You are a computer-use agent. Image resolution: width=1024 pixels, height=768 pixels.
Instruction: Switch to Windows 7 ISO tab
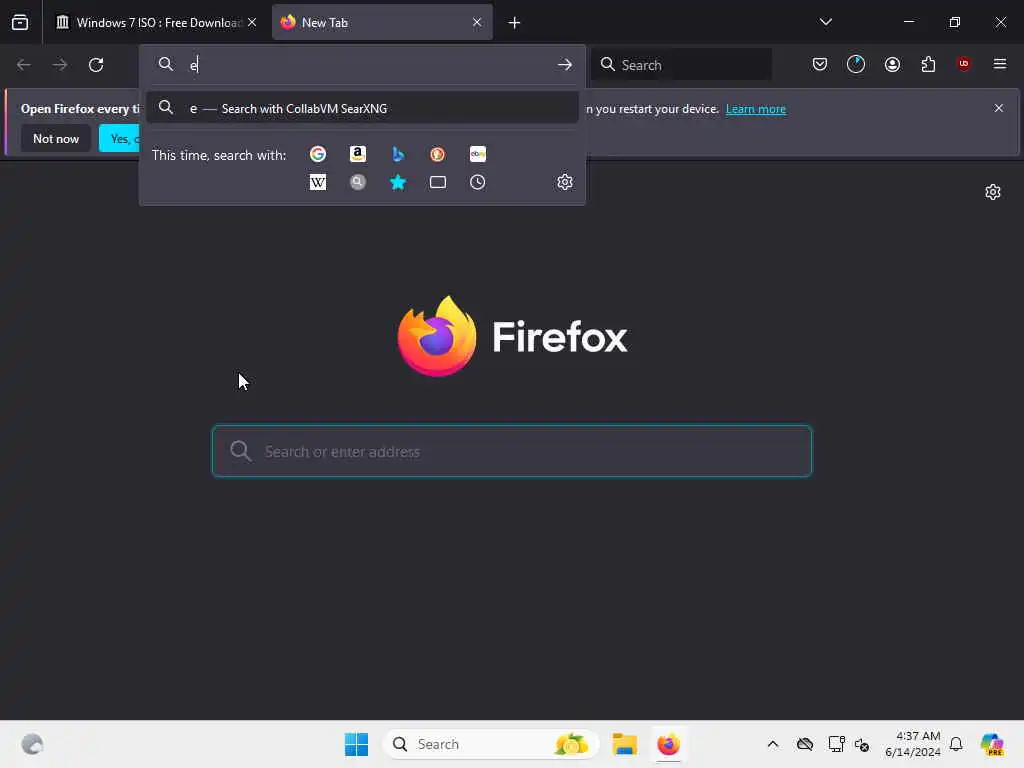[x=155, y=23]
